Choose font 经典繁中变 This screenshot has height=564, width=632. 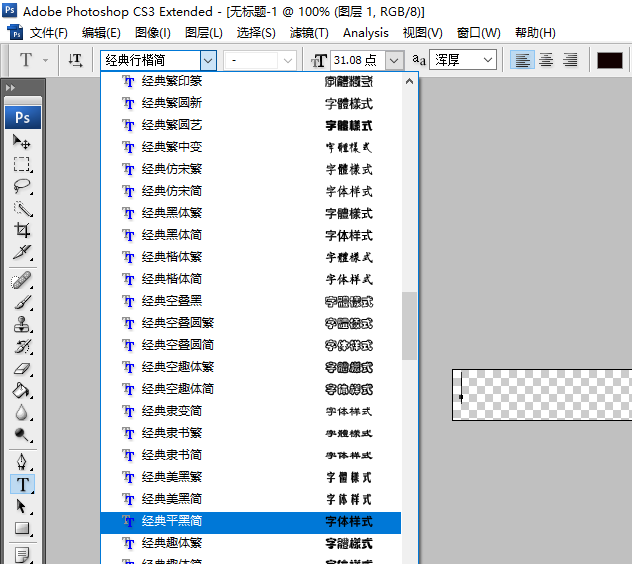251,147
